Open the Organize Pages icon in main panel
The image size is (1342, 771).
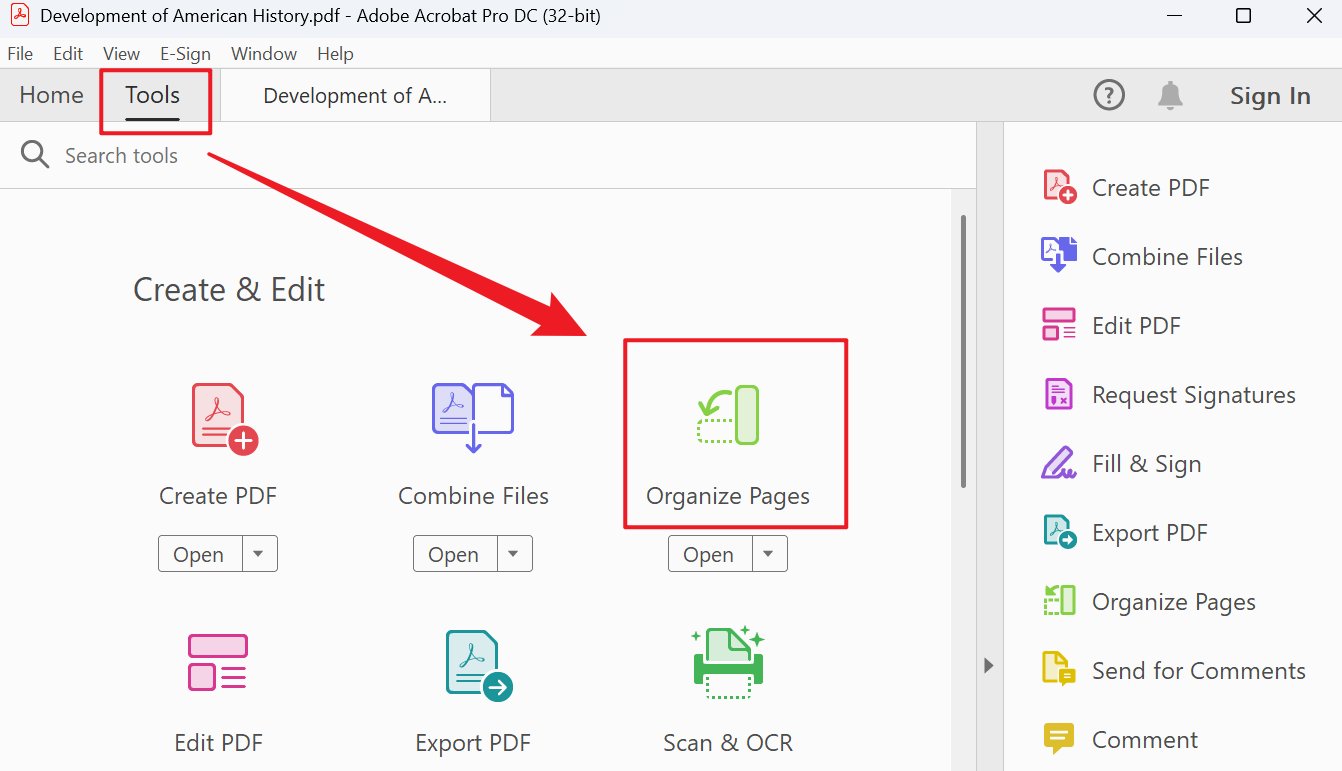click(728, 415)
